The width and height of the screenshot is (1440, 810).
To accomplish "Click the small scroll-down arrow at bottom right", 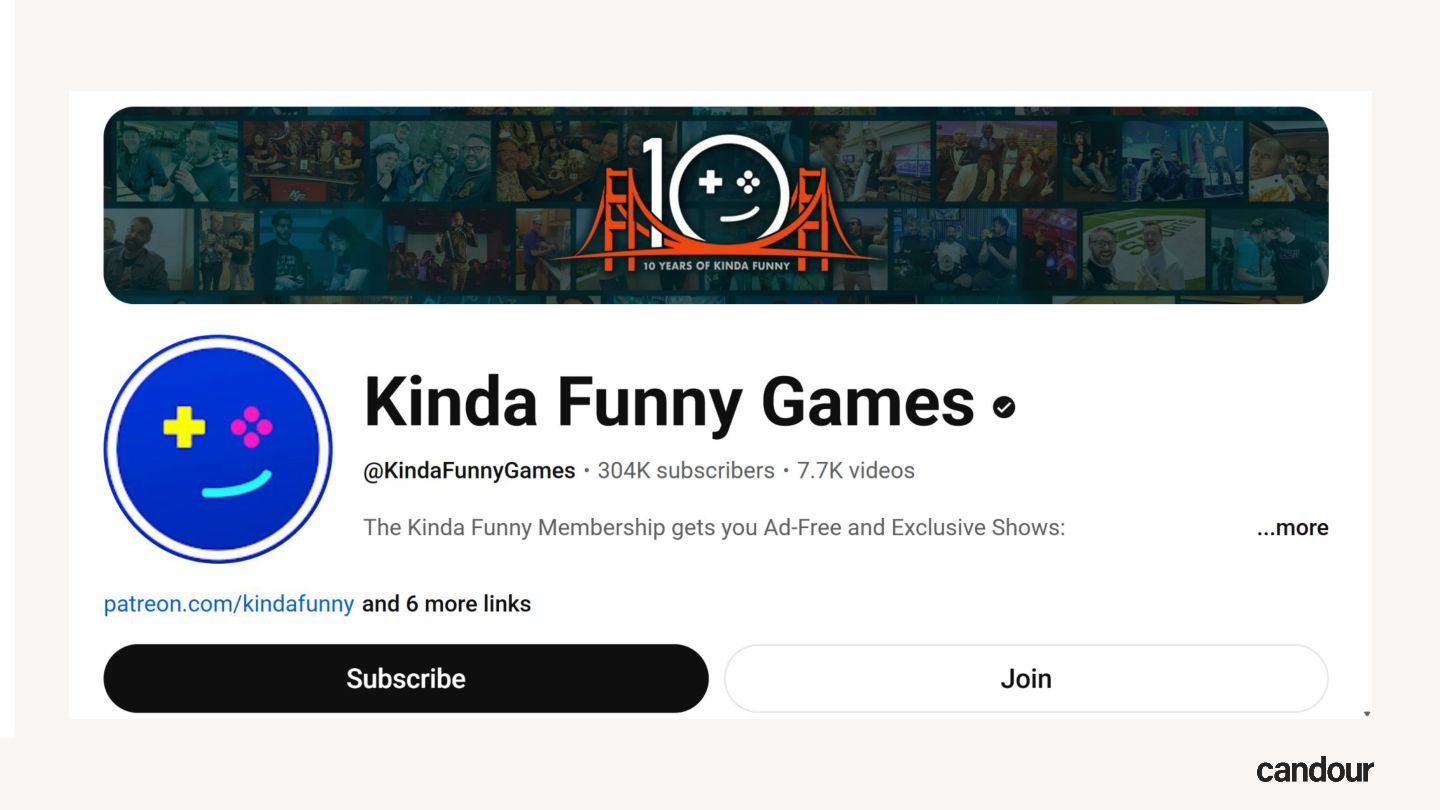I will [1367, 714].
